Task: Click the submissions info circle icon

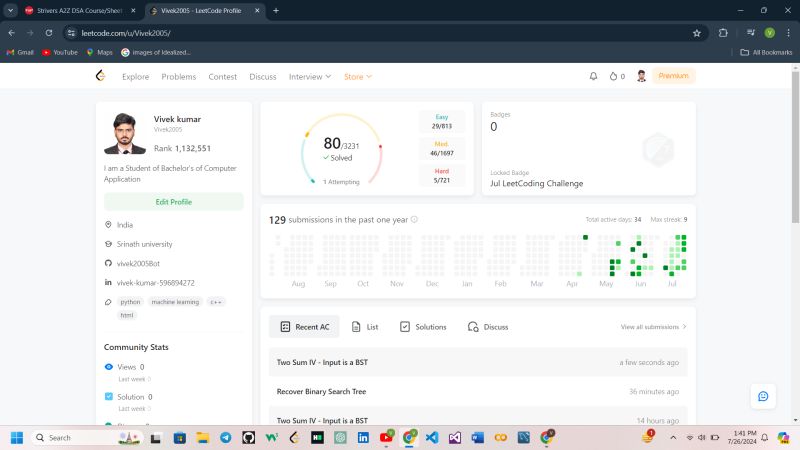Action: (414, 219)
